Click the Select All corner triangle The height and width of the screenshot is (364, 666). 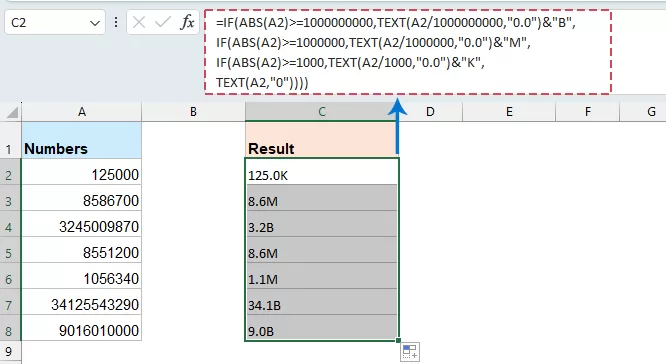coord(12,112)
